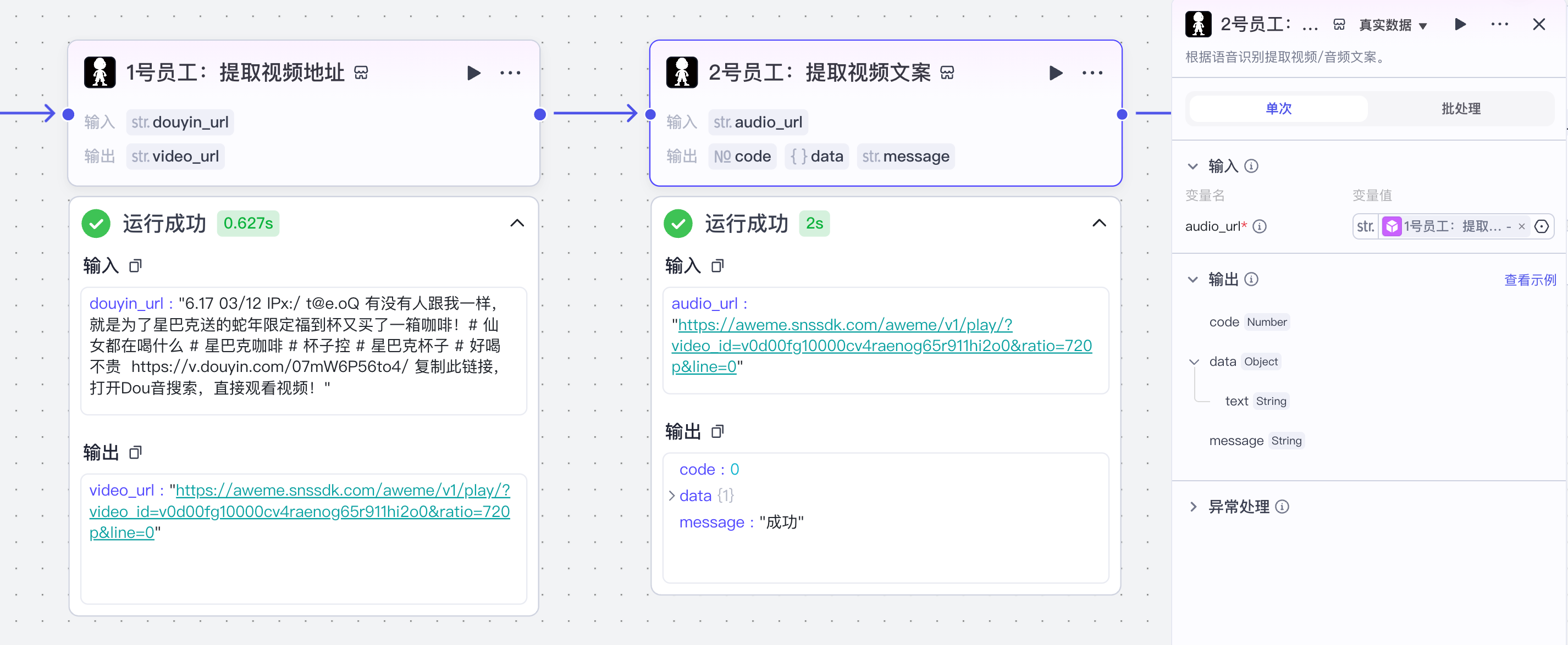Screen dimensions: 1568x645
Task: Collapse the 1号员工 run result panel
Action: pos(517,223)
